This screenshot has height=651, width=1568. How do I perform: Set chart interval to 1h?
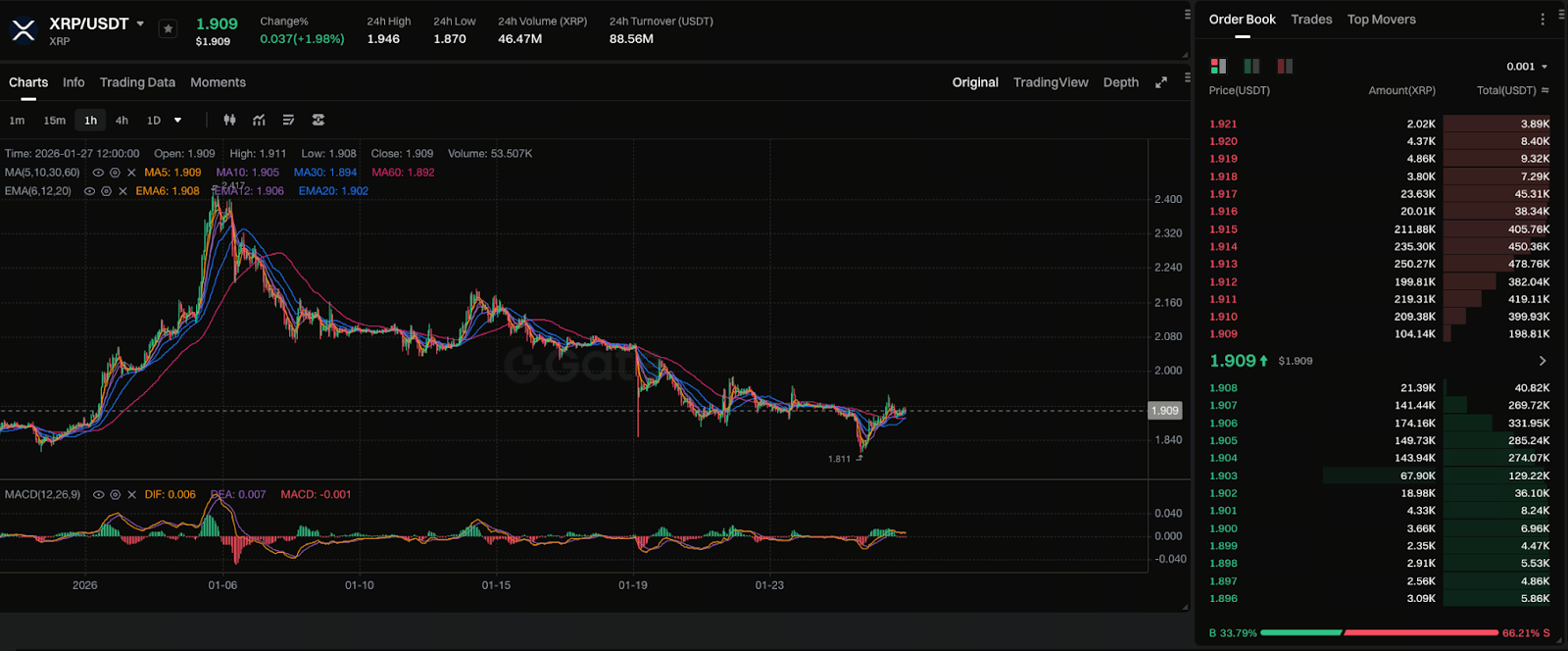[x=90, y=121]
